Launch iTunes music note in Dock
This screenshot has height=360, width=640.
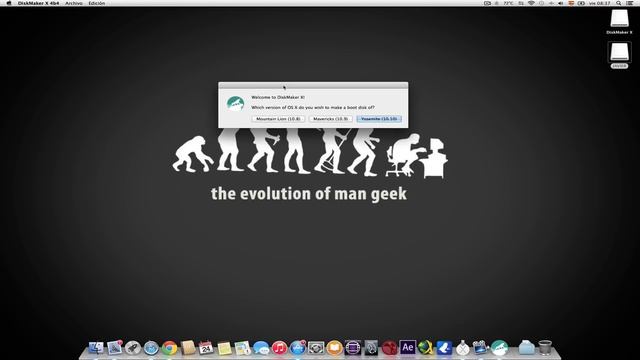click(x=279, y=348)
